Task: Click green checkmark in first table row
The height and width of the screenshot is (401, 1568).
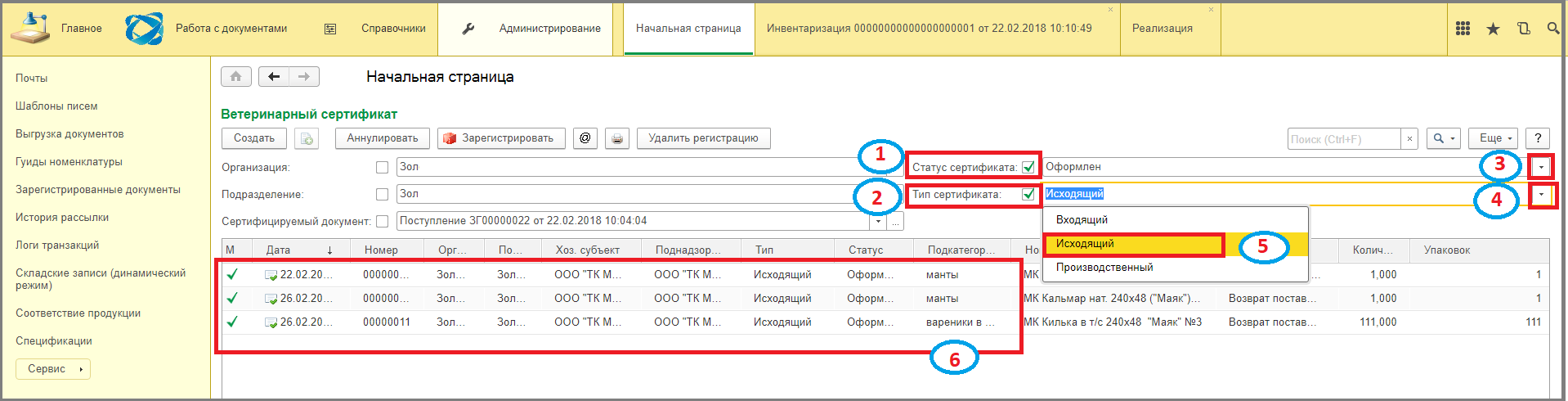Action: 232,275
